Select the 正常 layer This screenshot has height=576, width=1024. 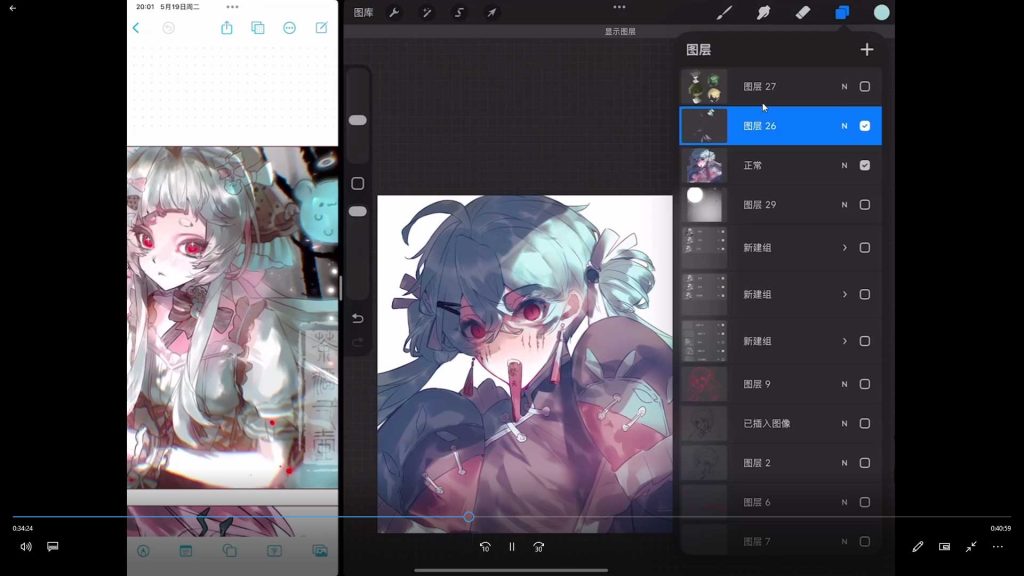pyautogui.click(x=780, y=165)
